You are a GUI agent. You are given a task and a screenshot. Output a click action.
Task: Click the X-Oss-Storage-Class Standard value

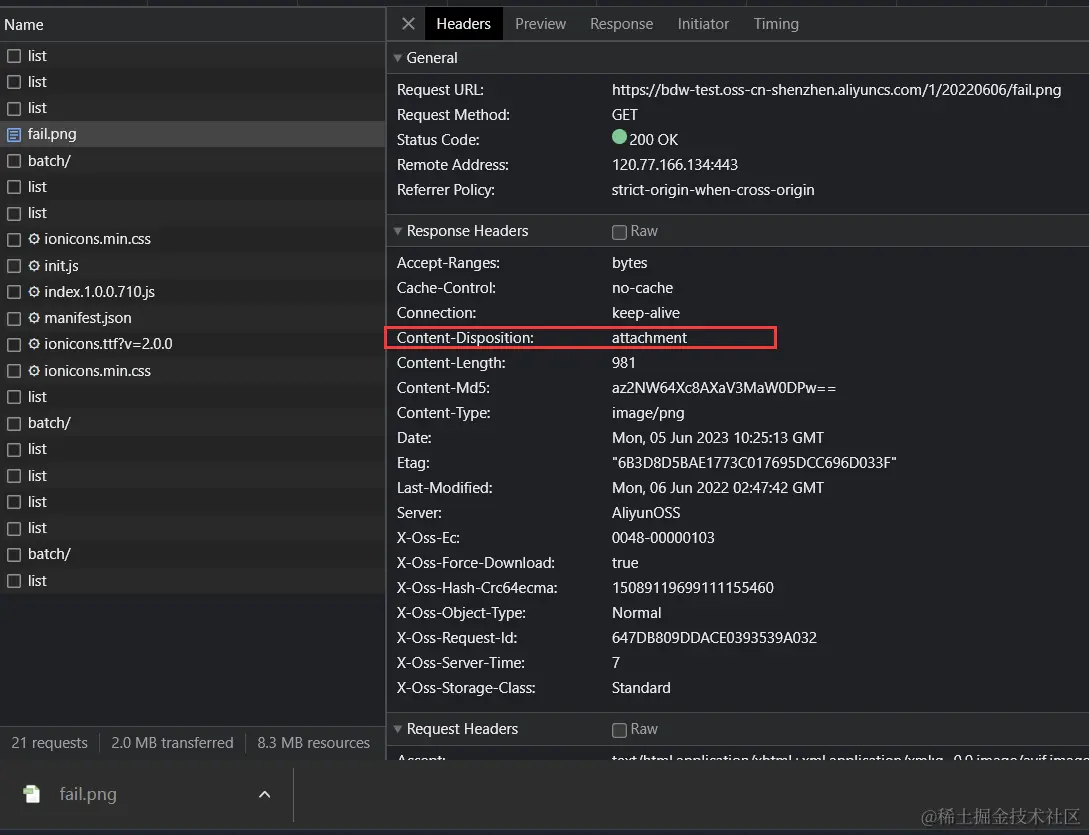pos(641,688)
